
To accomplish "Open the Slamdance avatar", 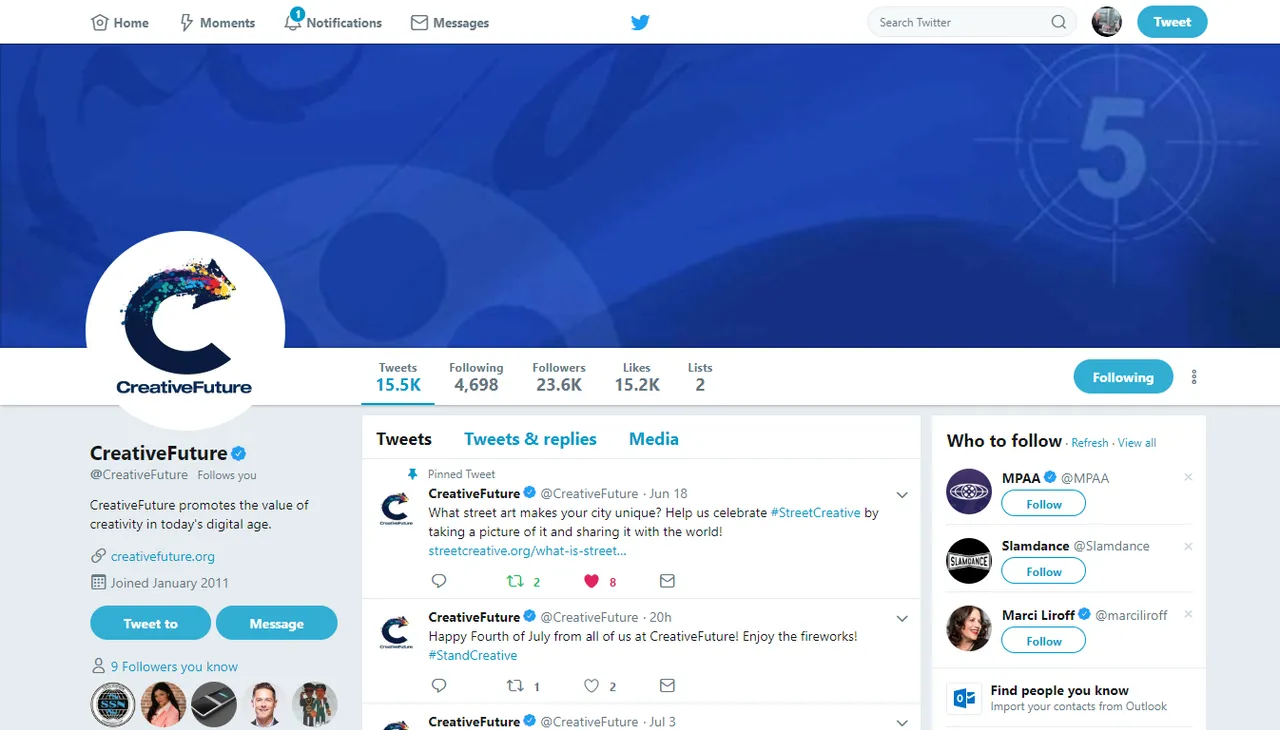I will point(969,560).
